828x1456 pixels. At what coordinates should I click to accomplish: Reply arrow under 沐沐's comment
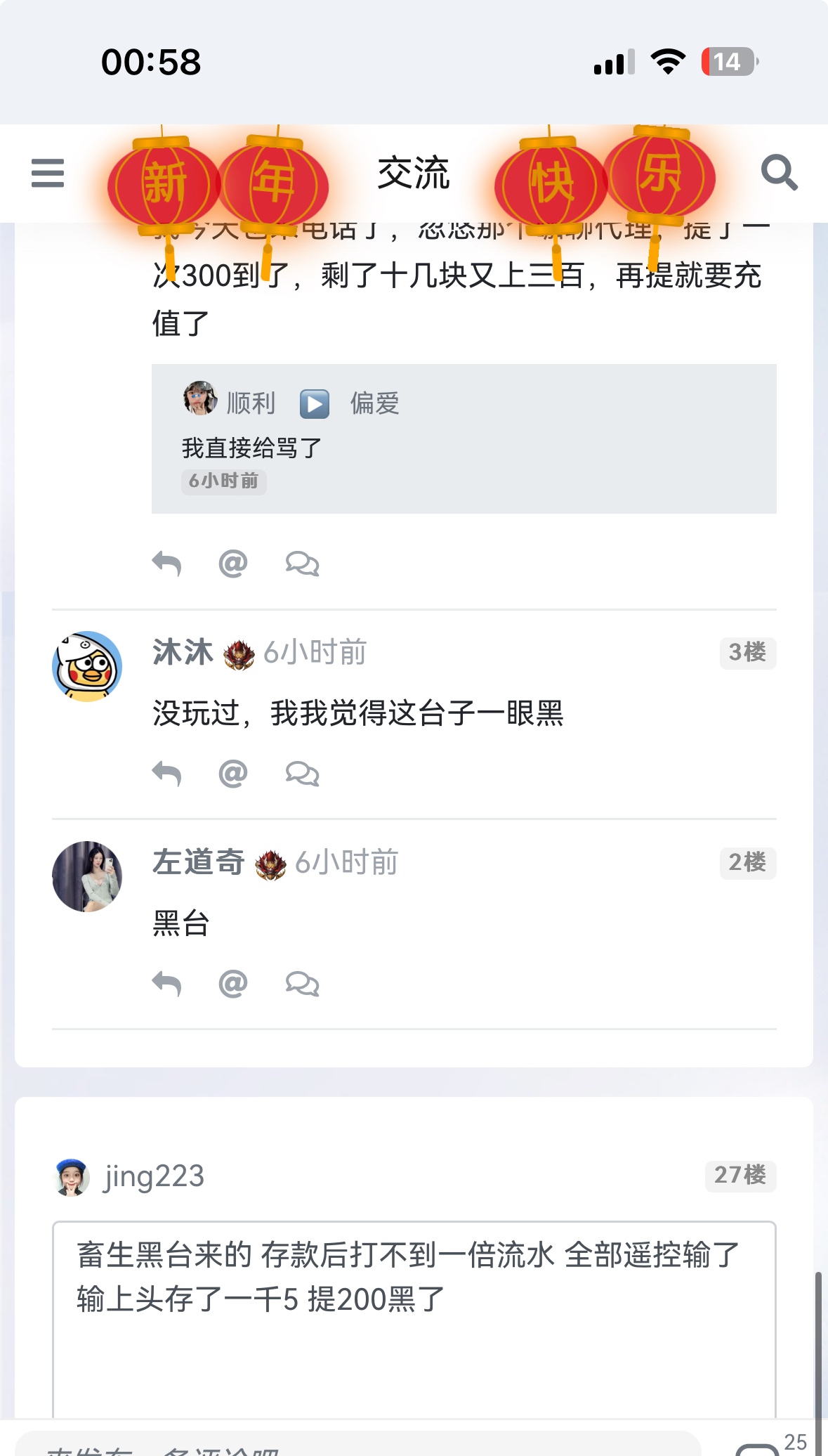point(166,774)
